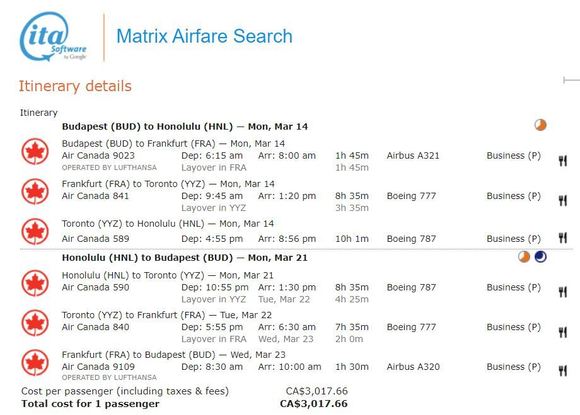The height and width of the screenshot is (415, 580).
Task: Click the orange layover icon on Honolulu to Budapest
Action: (524, 257)
